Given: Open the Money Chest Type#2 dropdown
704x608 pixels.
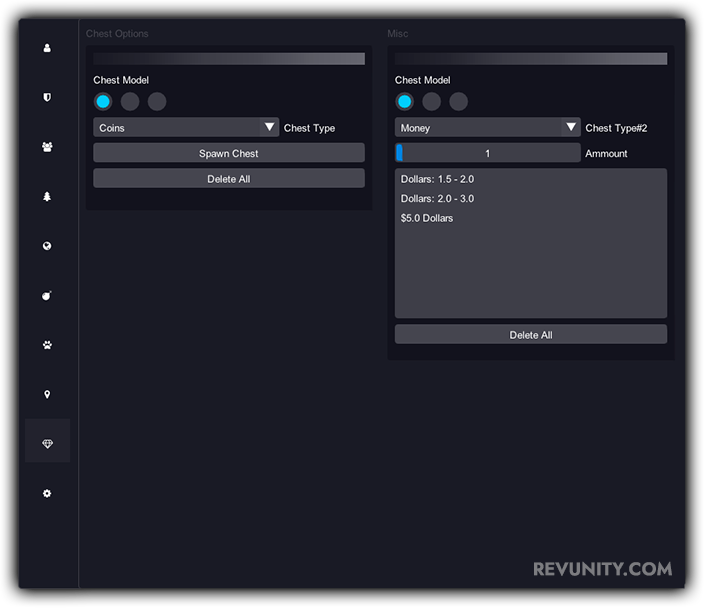Looking at the screenshot, I should point(487,128).
